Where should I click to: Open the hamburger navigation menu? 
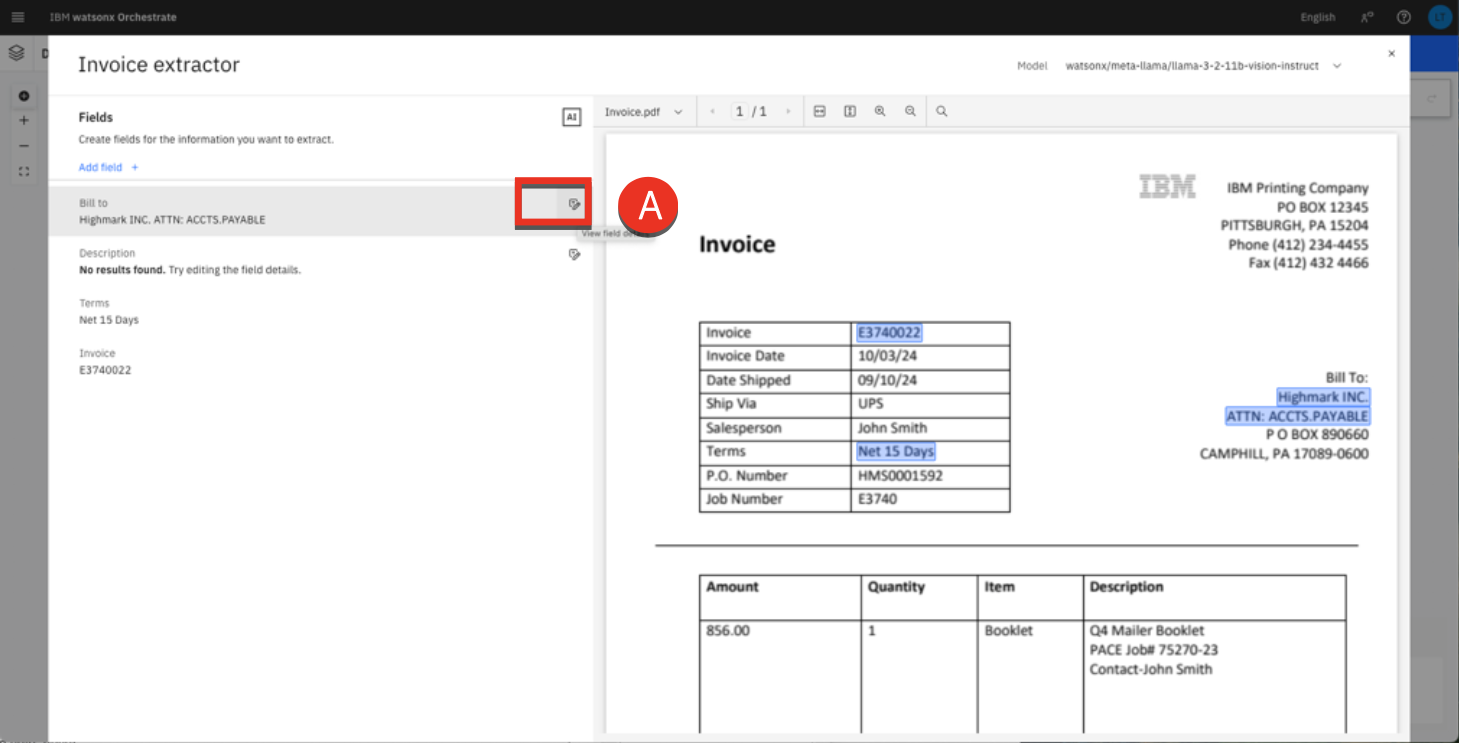18,17
